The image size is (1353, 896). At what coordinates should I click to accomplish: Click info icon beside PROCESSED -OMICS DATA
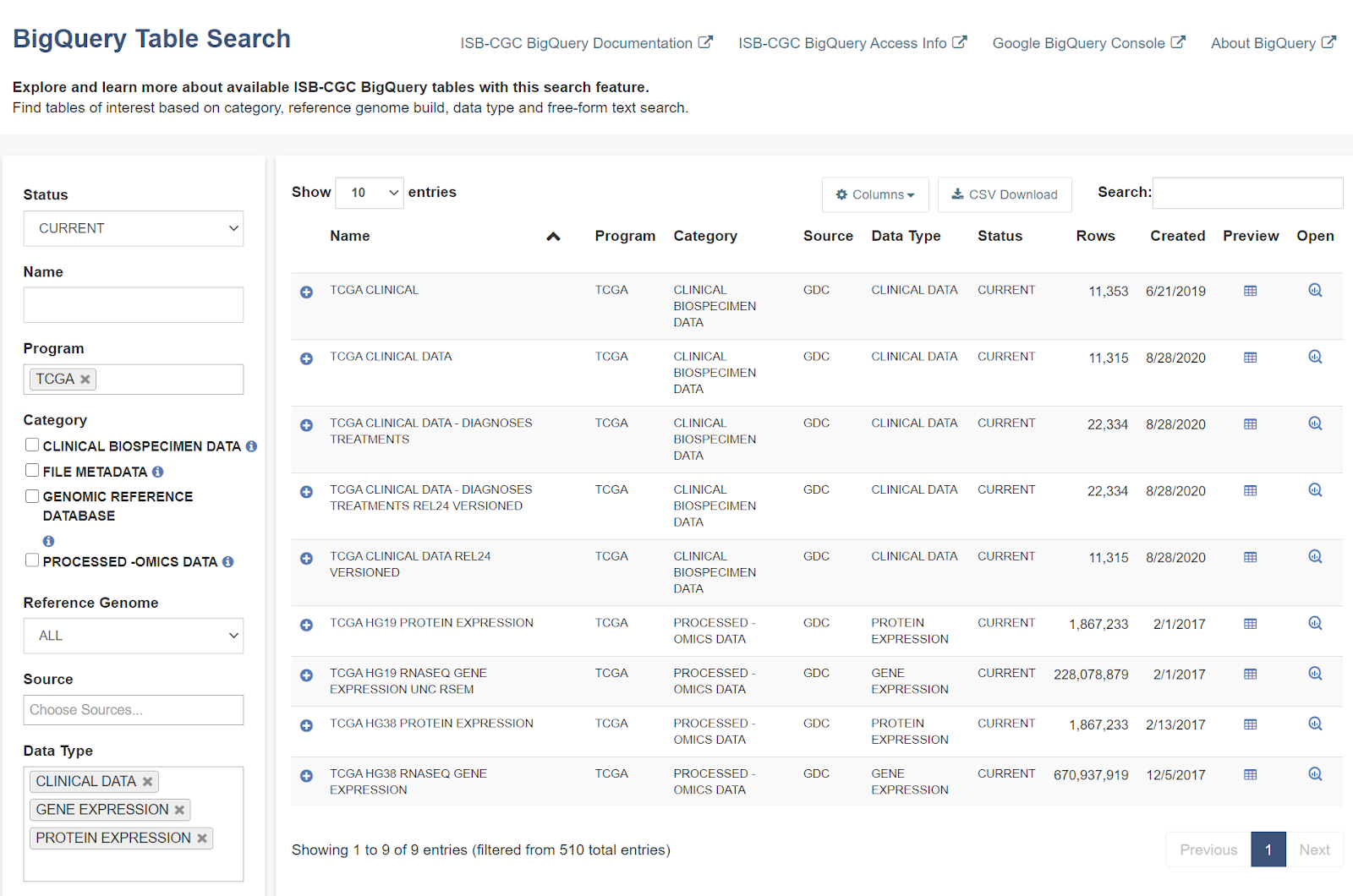[x=228, y=562]
